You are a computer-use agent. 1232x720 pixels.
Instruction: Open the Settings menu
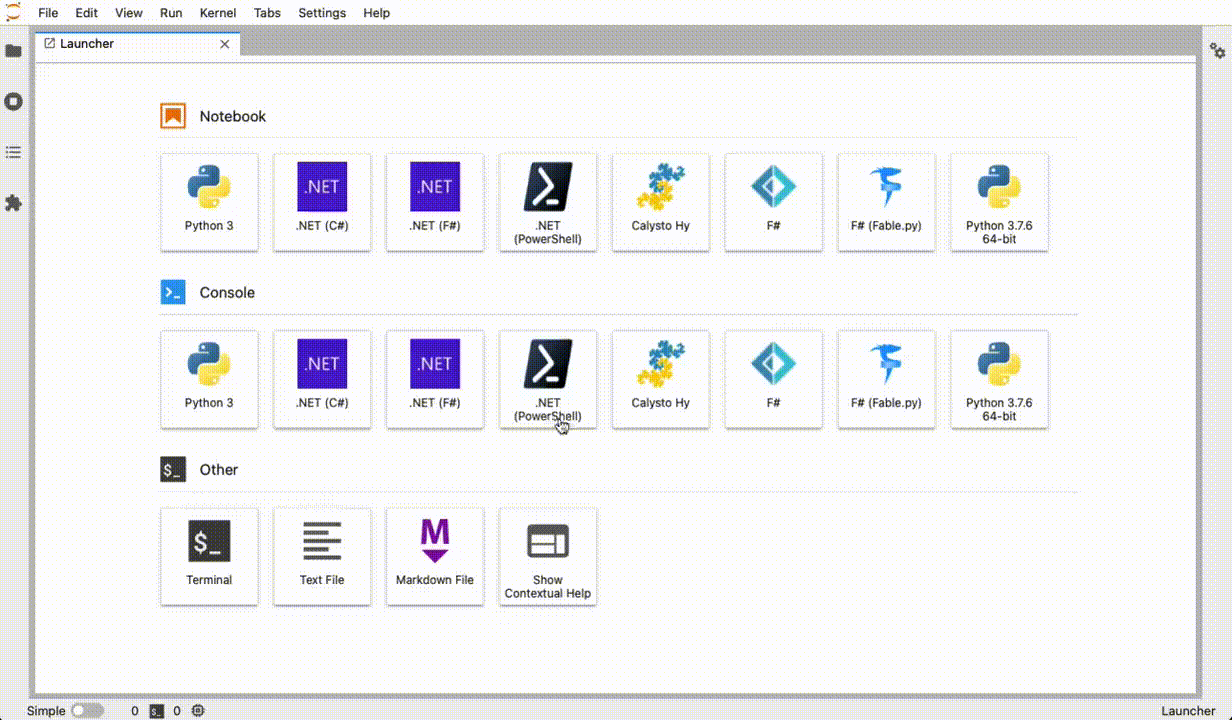coord(322,13)
